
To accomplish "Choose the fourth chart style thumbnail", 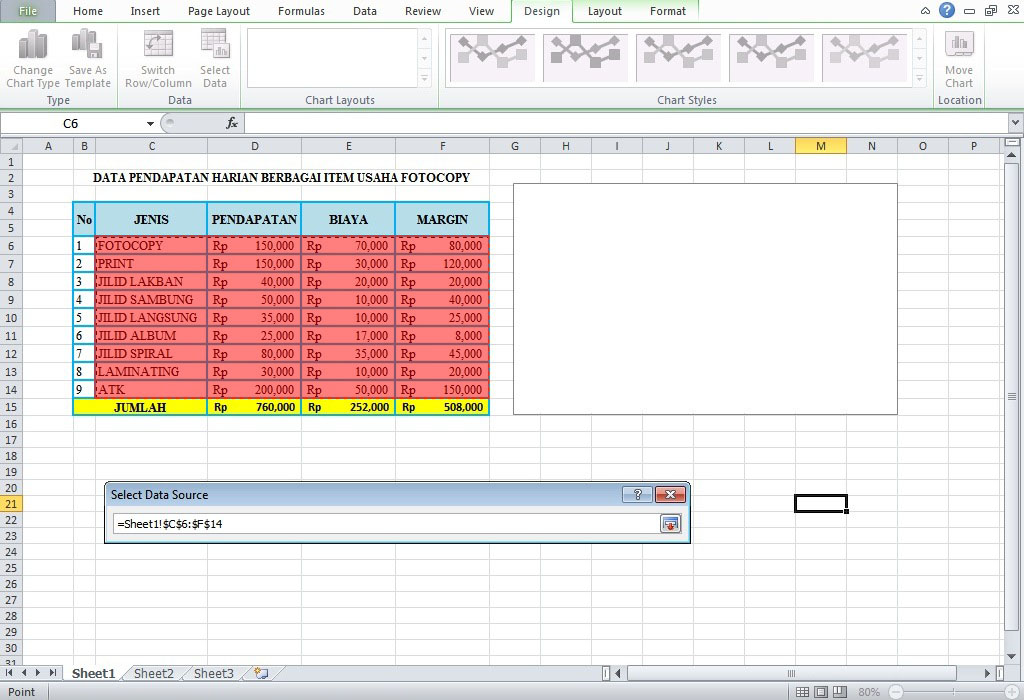I will click(x=771, y=57).
